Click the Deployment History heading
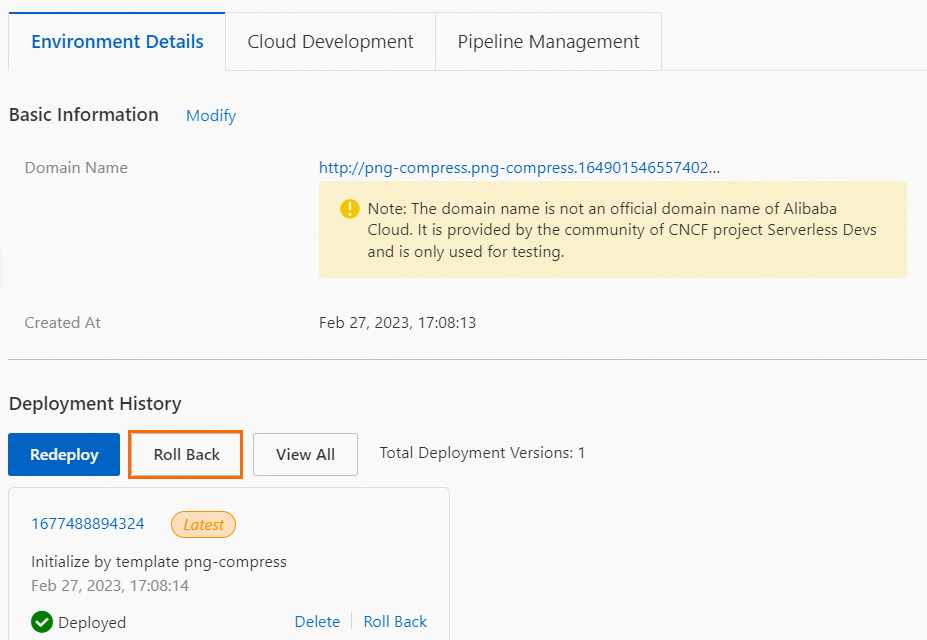 coord(95,403)
